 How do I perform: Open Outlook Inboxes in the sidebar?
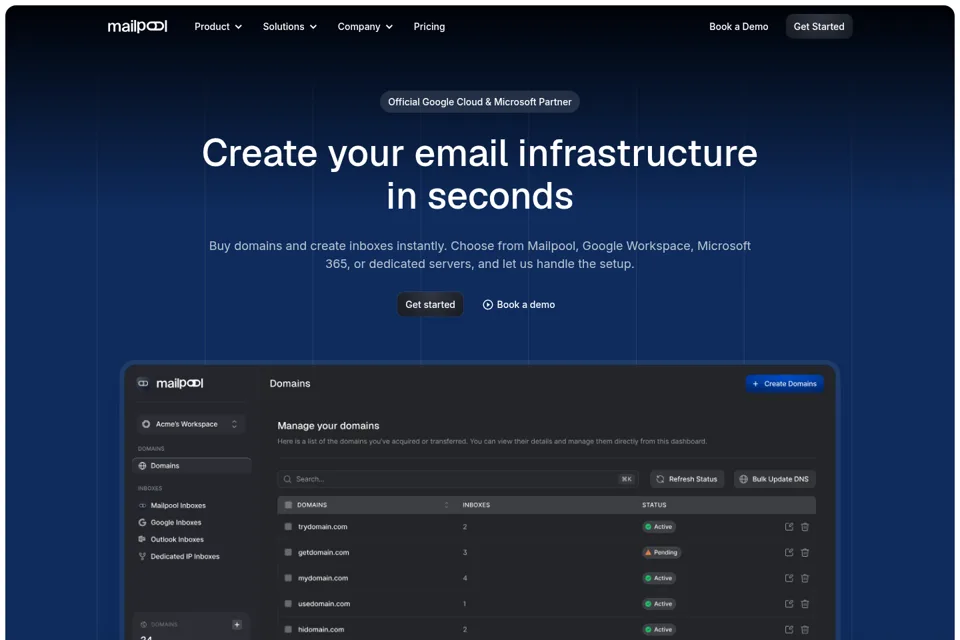pos(171,540)
